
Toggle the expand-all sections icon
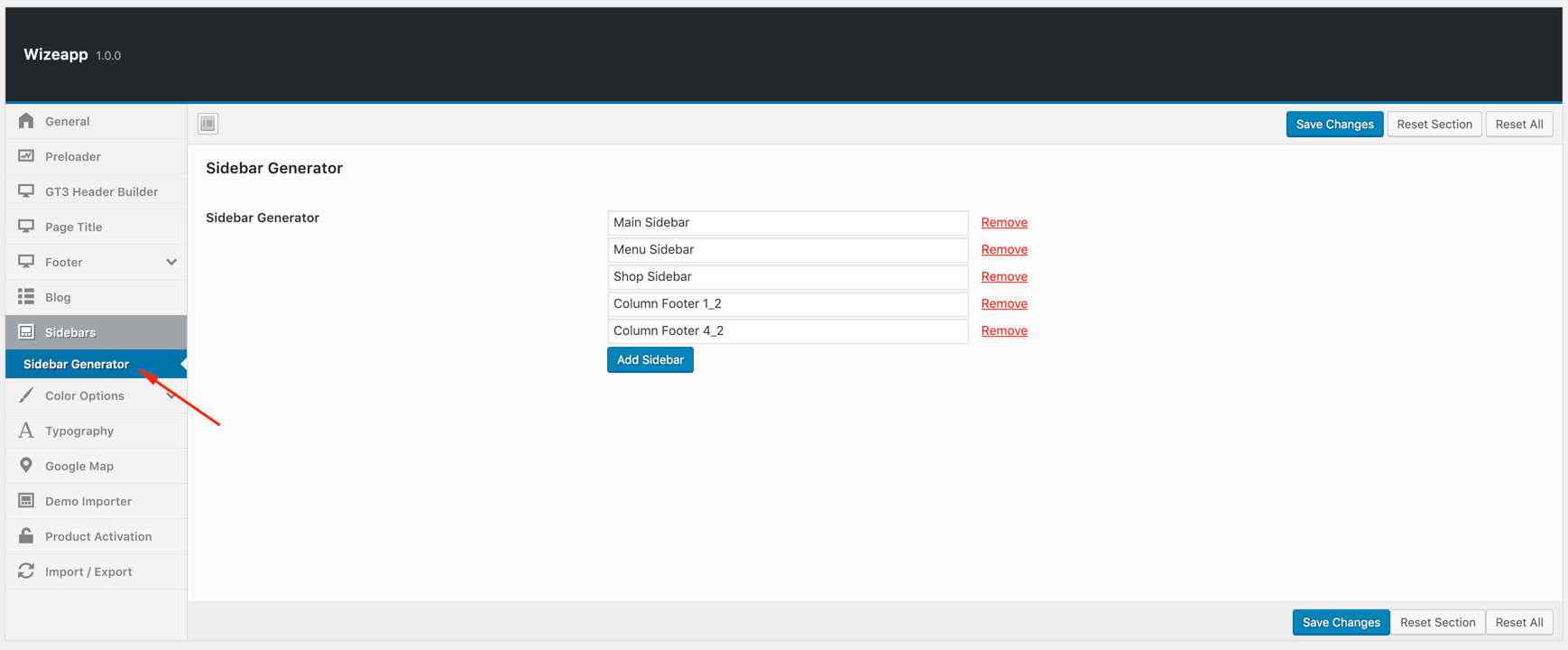point(208,124)
